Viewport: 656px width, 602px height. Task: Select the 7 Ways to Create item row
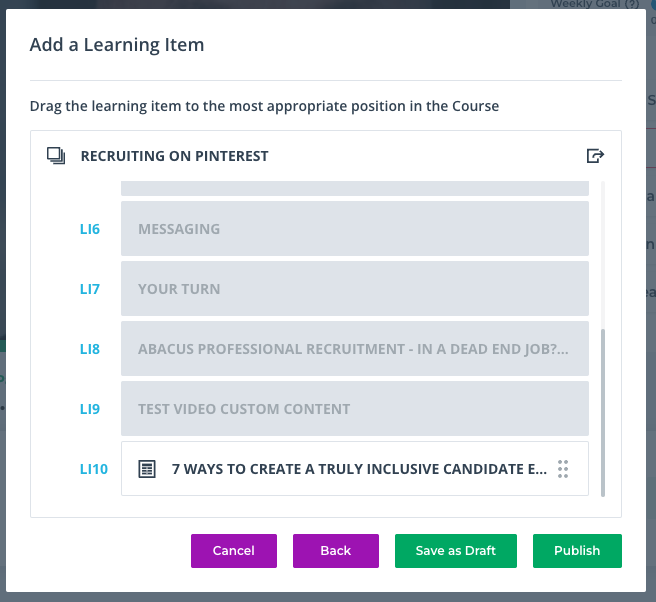355,469
